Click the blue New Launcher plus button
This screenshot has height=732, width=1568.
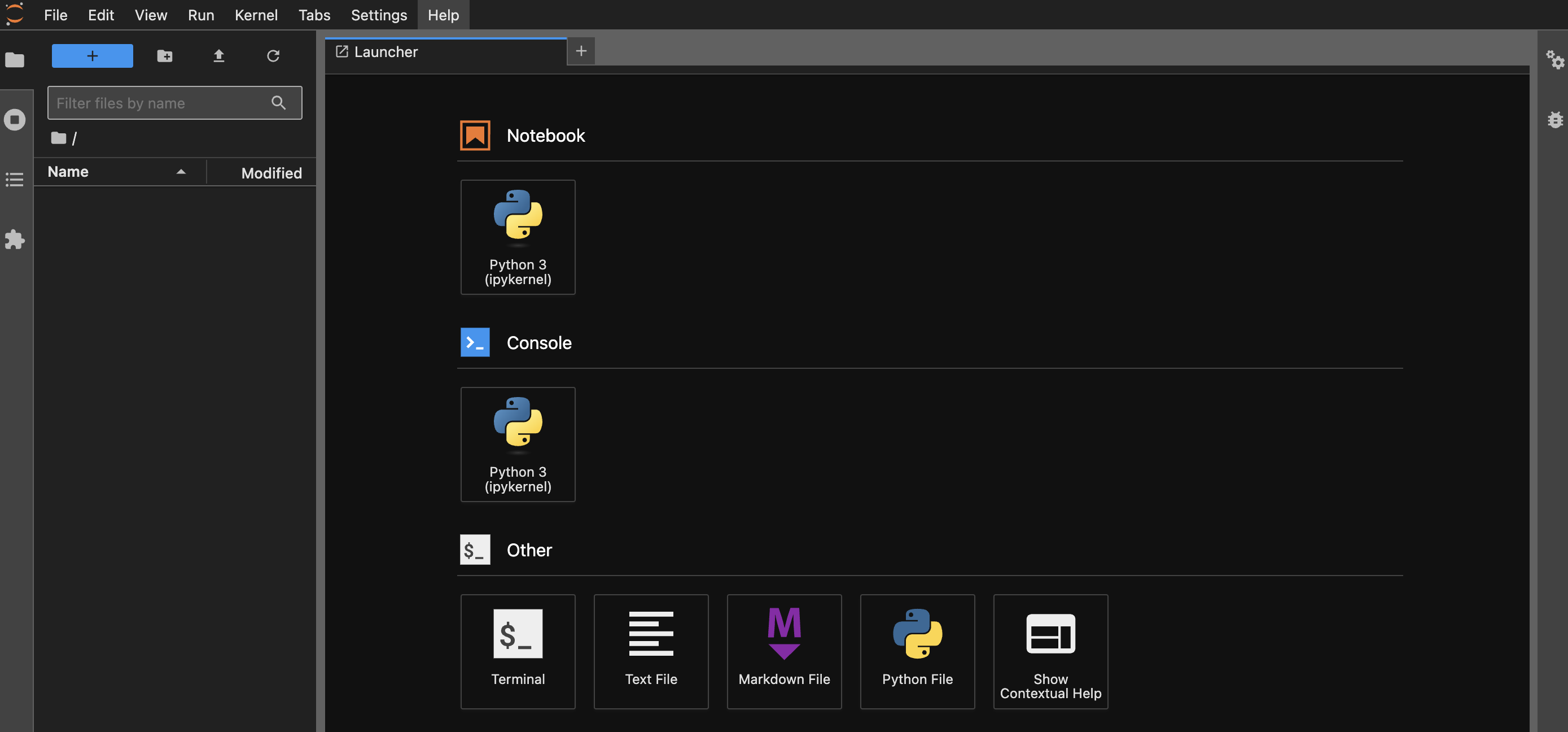(93, 56)
